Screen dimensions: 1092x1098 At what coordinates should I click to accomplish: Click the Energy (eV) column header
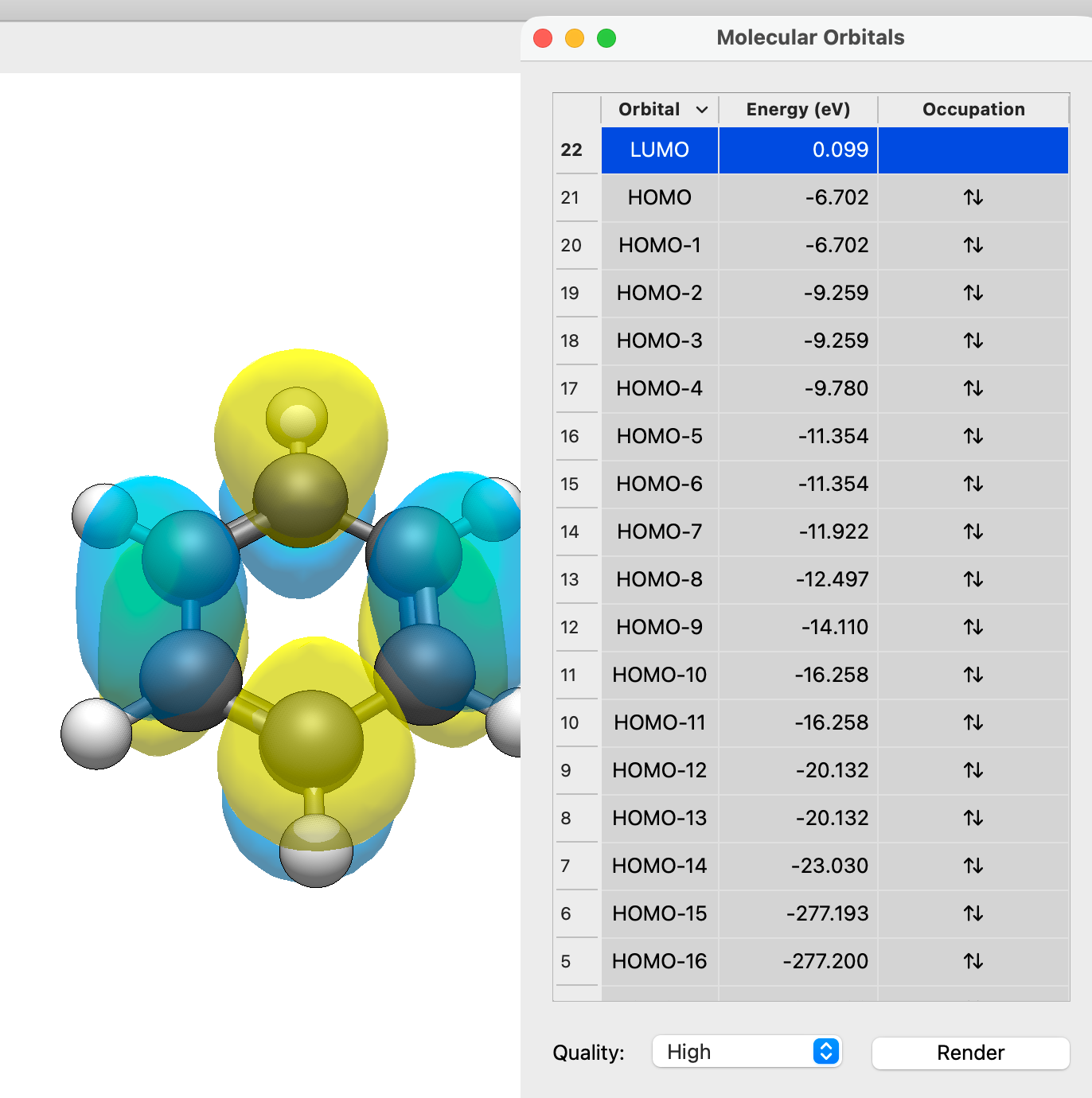point(798,110)
